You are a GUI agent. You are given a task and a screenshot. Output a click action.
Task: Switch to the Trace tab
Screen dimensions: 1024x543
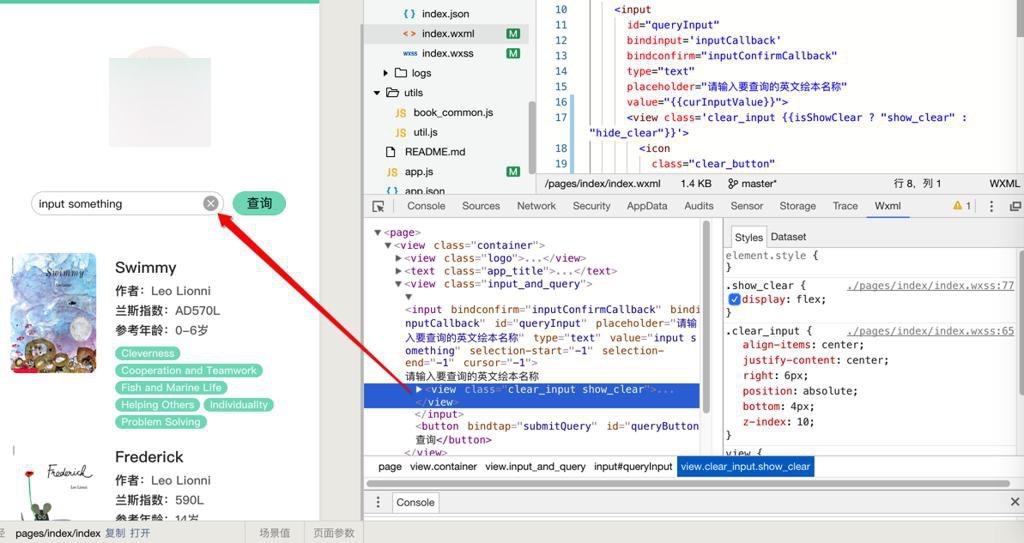click(x=845, y=206)
